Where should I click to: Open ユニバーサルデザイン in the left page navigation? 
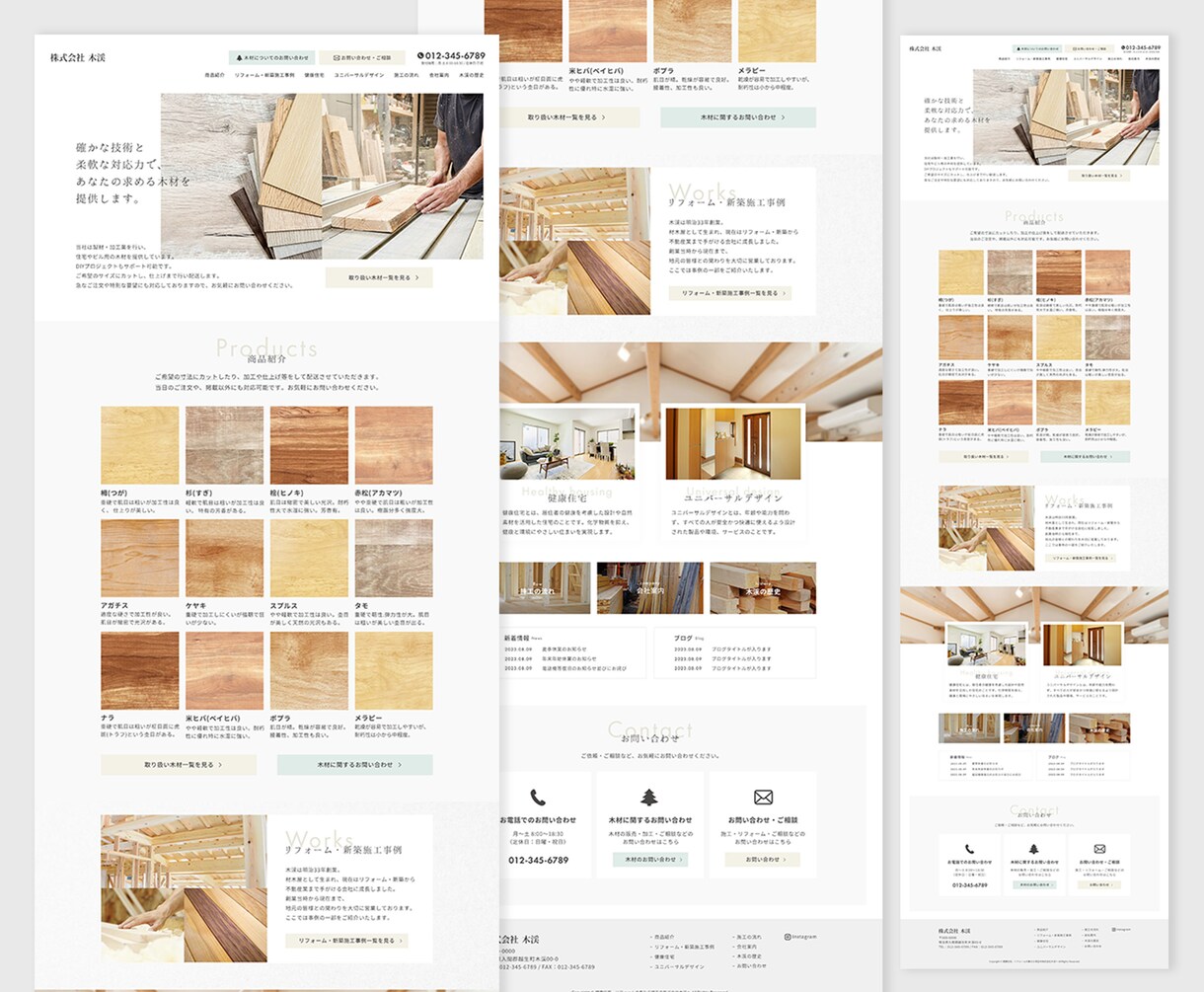359,75
